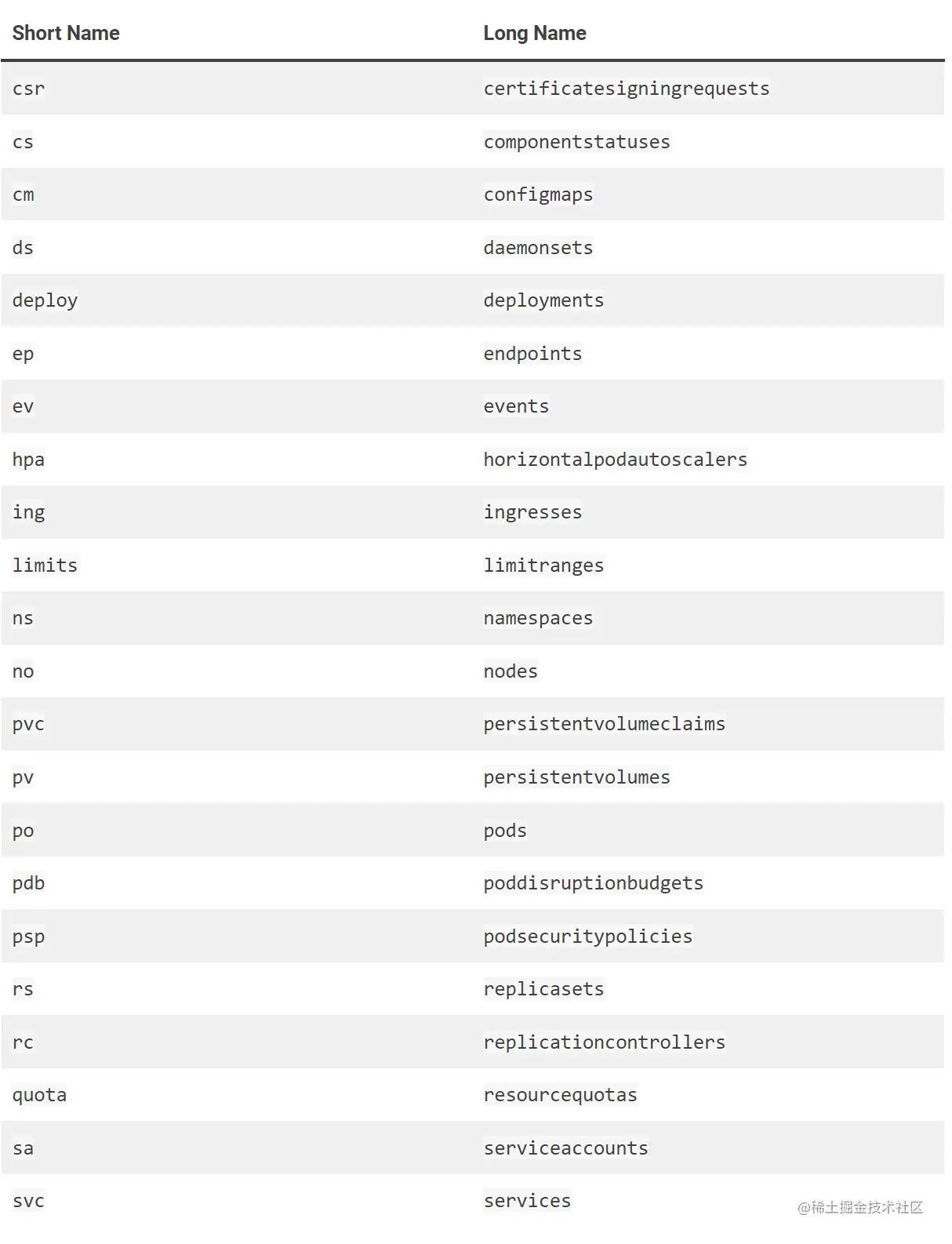Viewport: 952px width, 1244px height.
Task: Select the pvc short name
Action: click(x=29, y=724)
